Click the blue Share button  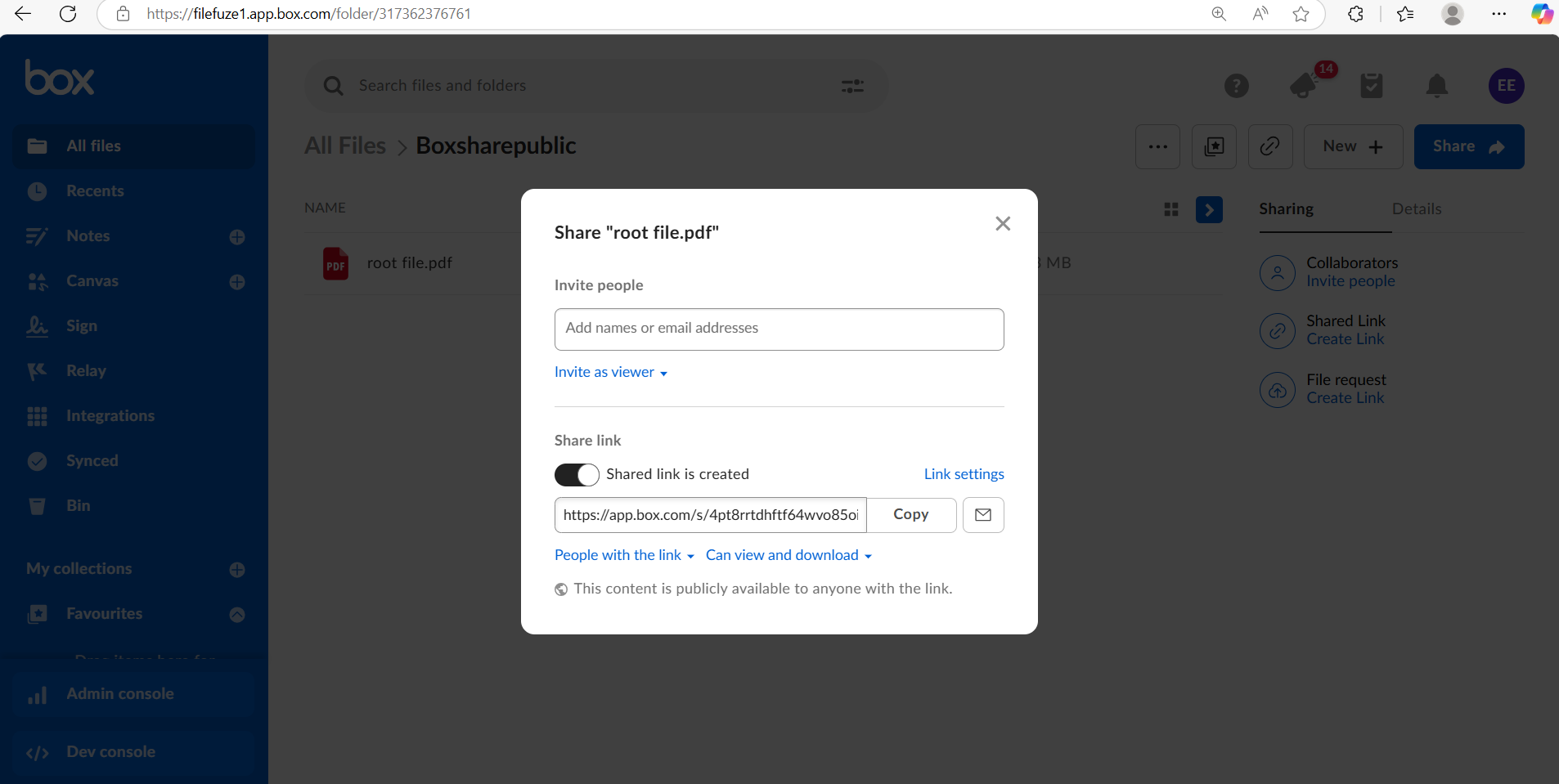tap(1469, 147)
